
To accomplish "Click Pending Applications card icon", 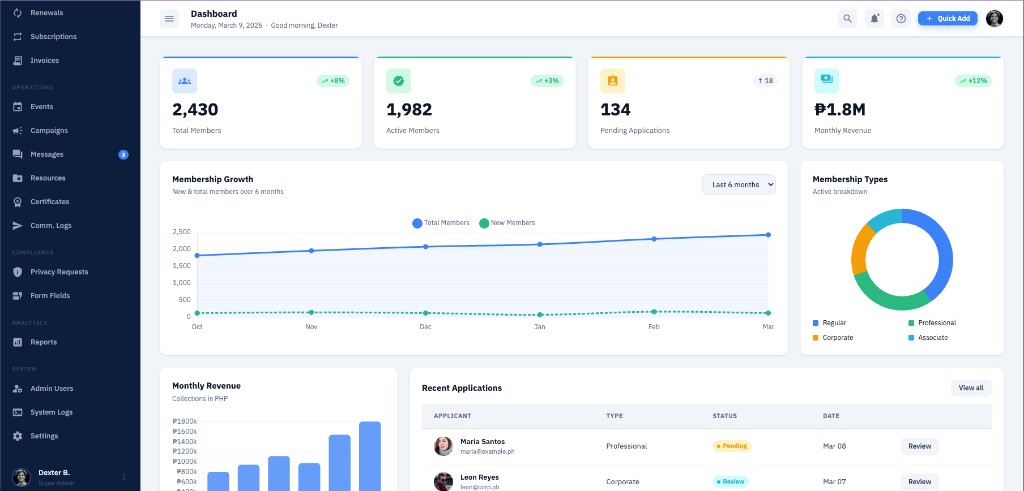I will [x=613, y=81].
